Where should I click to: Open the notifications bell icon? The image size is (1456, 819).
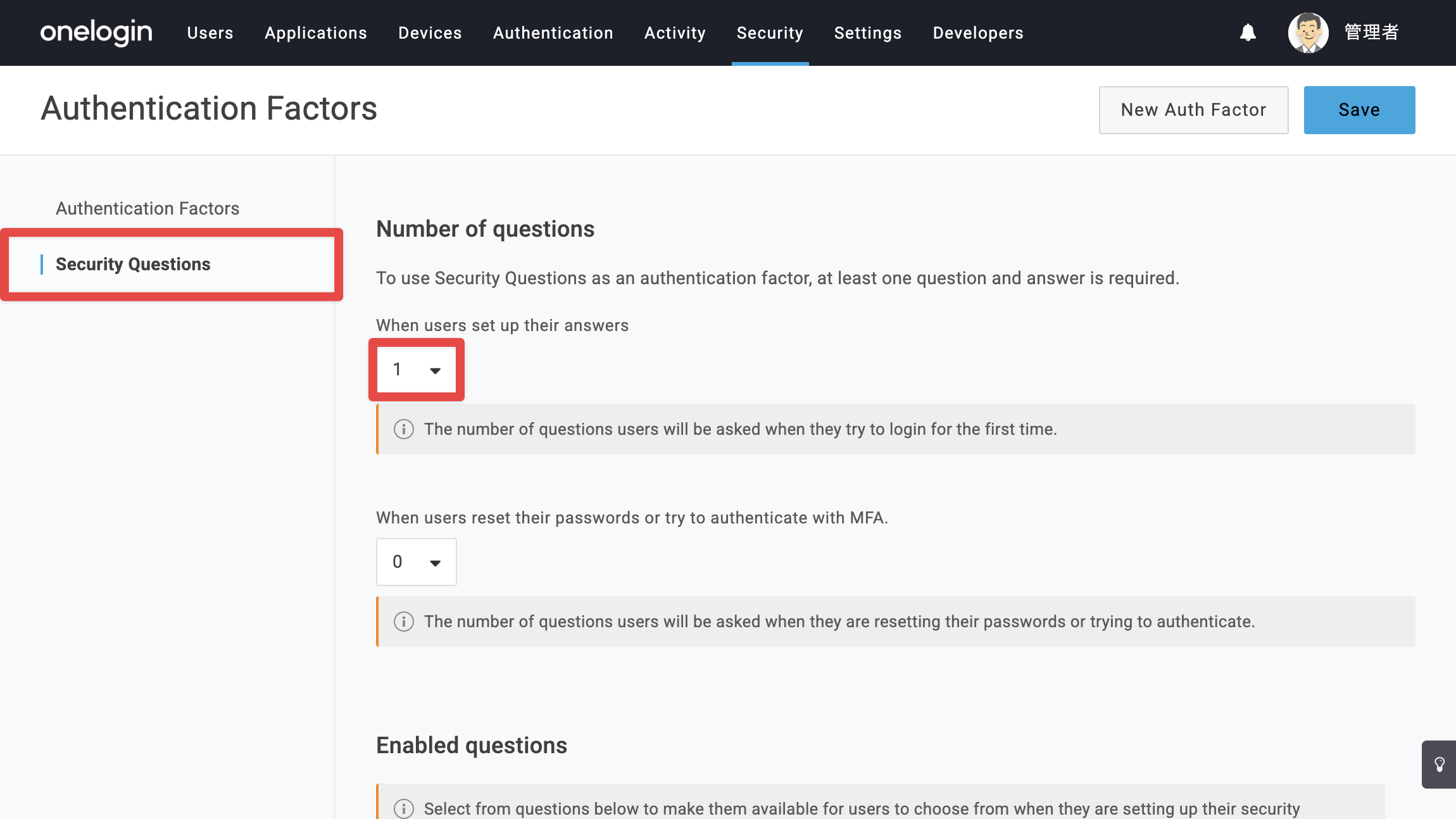pyautogui.click(x=1248, y=32)
